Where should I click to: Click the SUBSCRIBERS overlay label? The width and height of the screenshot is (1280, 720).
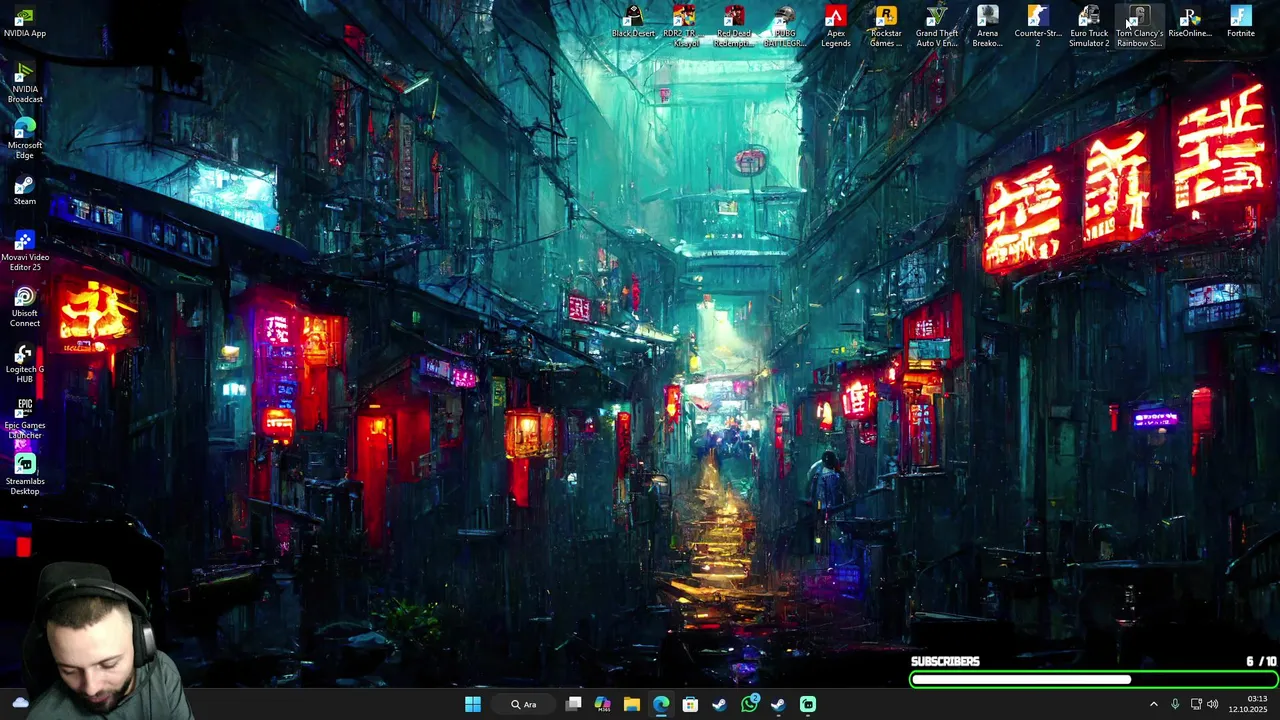tap(945, 661)
